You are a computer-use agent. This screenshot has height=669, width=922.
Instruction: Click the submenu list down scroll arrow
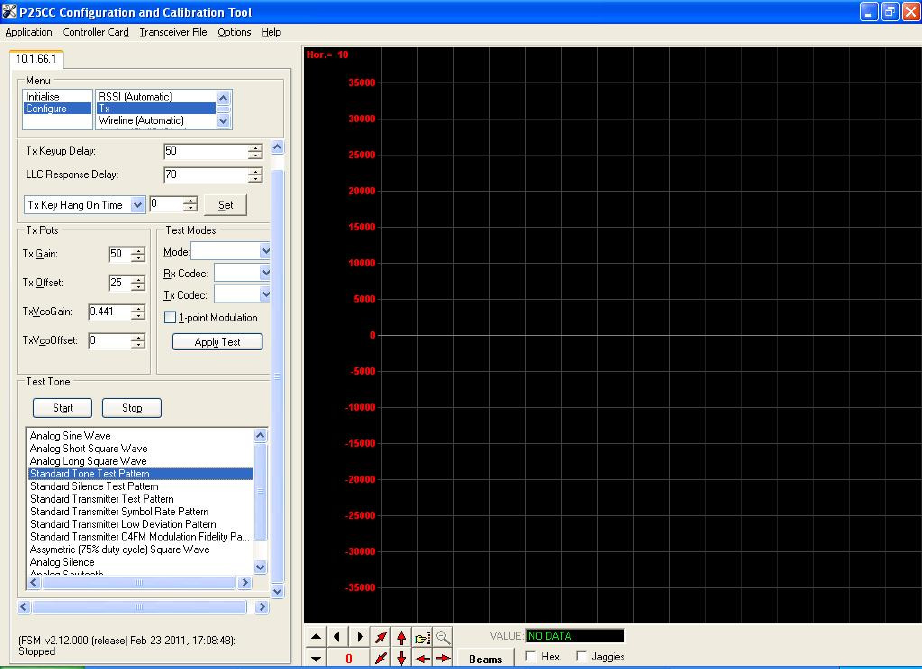223,121
